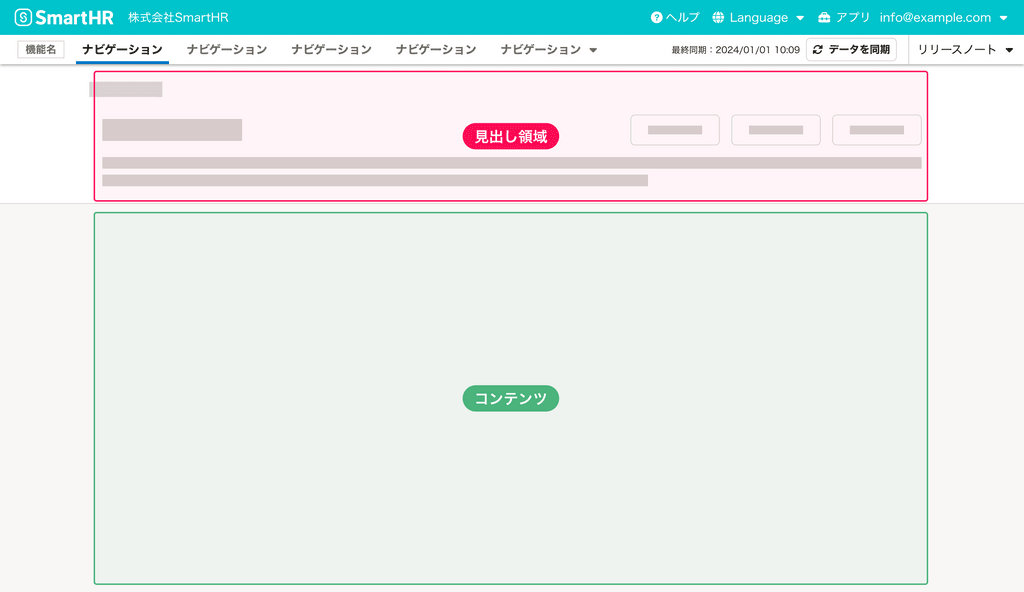Click the 見出し領域 pink badge

tap(510, 135)
